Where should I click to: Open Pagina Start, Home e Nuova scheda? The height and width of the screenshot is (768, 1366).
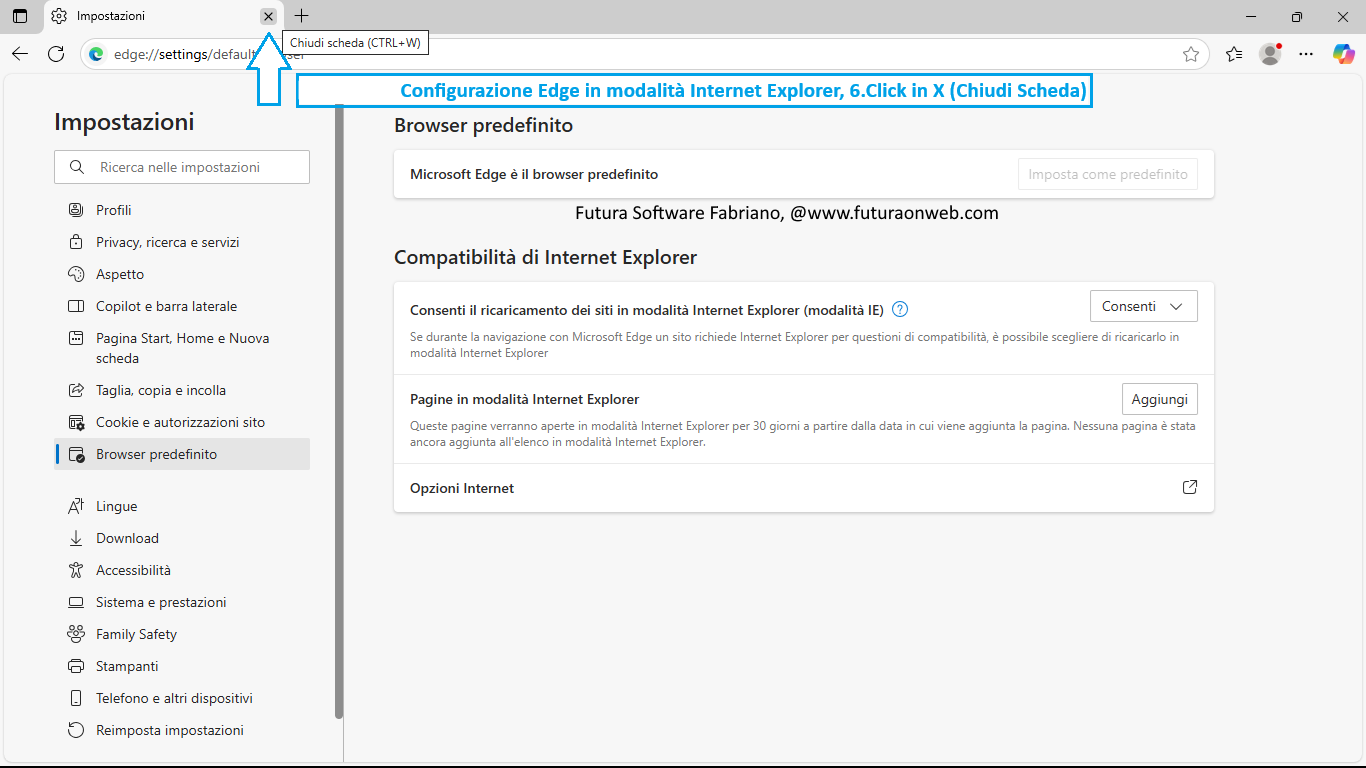[182, 348]
